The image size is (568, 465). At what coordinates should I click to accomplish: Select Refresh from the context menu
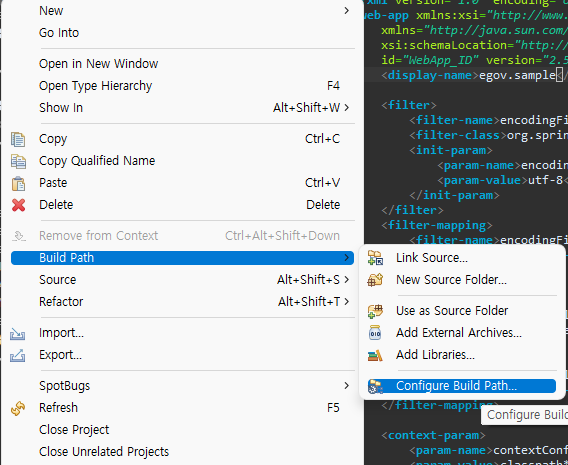(182, 408)
